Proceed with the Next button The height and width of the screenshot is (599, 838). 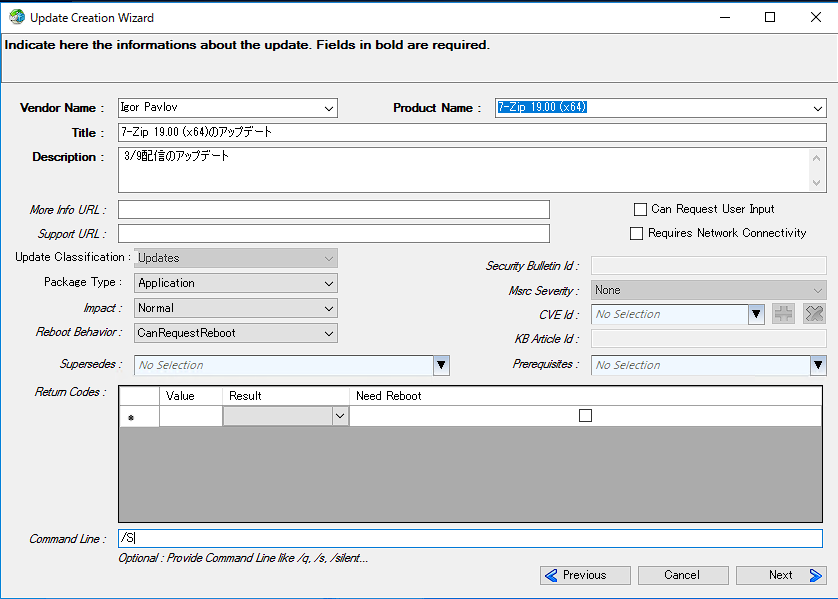pyautogui.click(x=781, y=575)
